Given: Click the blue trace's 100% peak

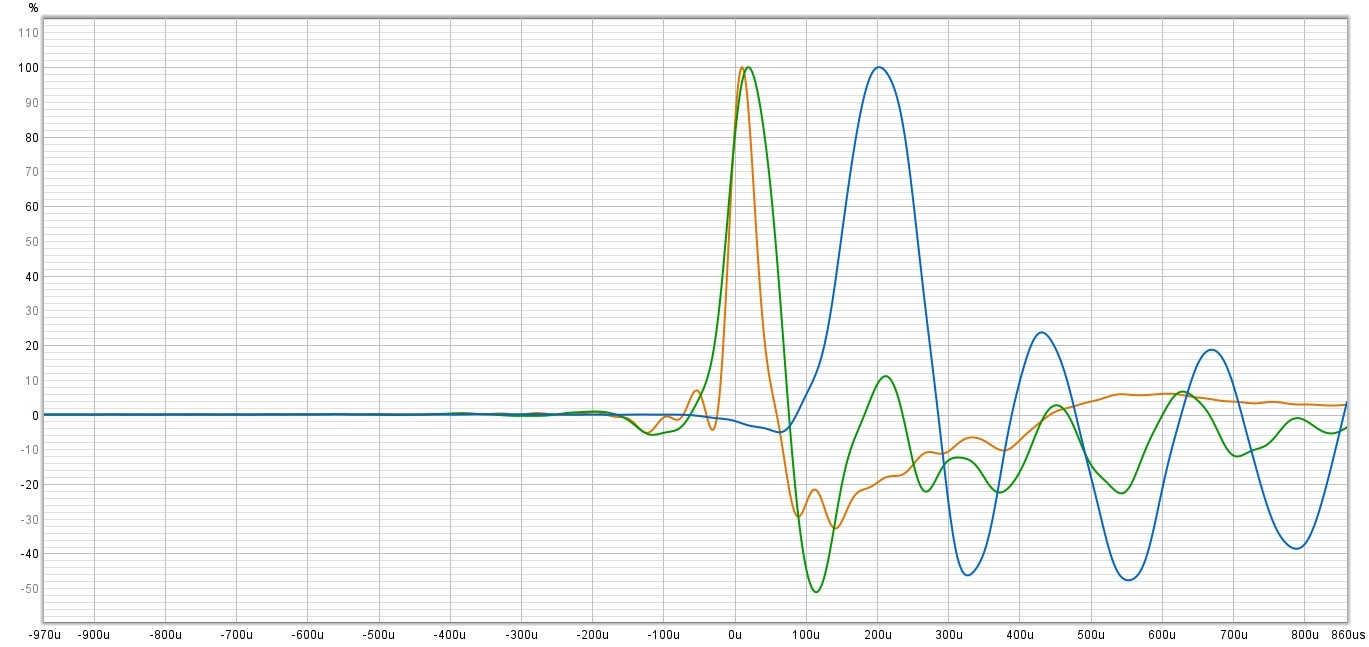Looking at the screenshot, I should tap(879, 67).
